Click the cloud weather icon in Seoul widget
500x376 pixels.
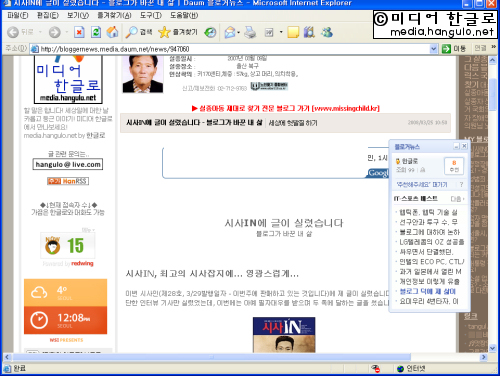click(39, 292)
